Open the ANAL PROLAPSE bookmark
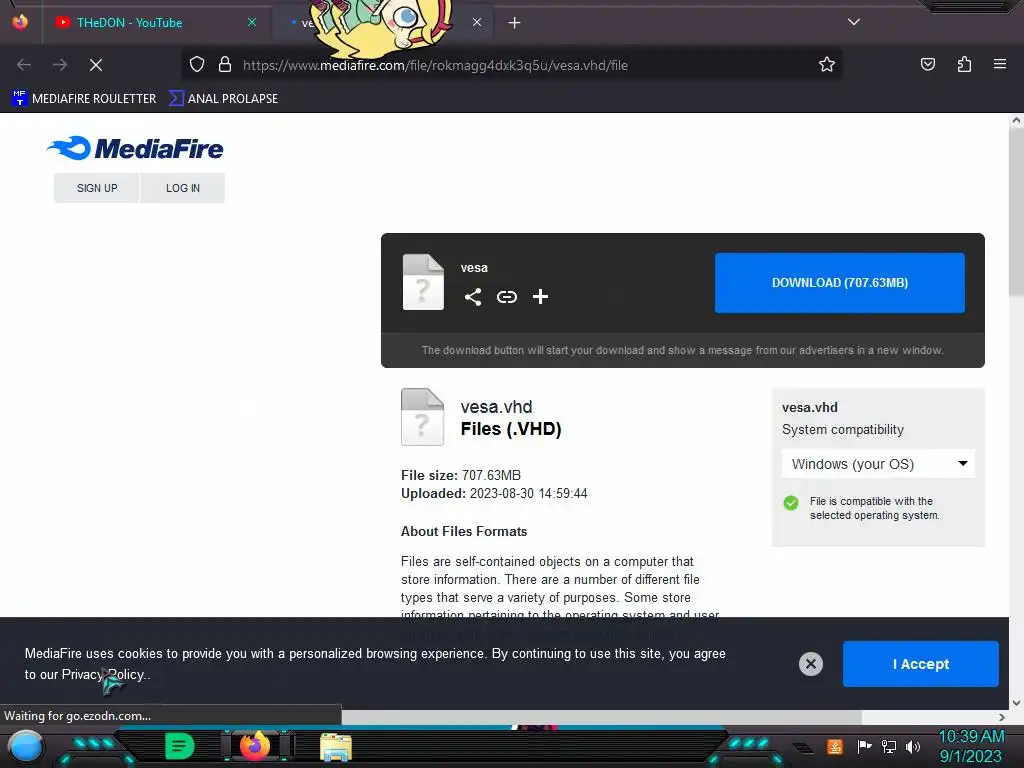This screenshot has height=768, width=1024. (223, 99)
